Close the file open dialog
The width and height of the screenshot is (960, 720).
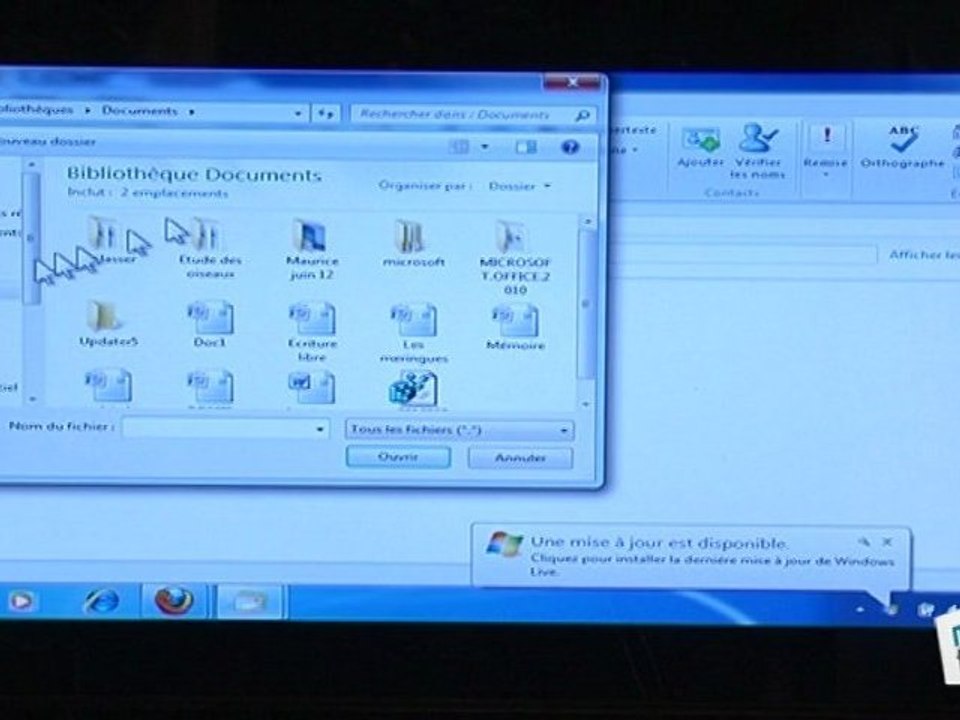tap(572, 81)
